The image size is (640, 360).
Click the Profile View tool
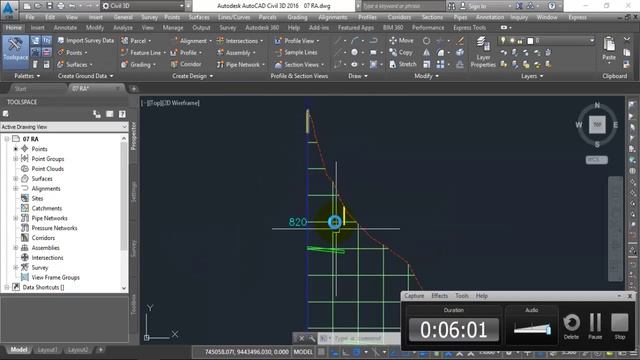297,41
